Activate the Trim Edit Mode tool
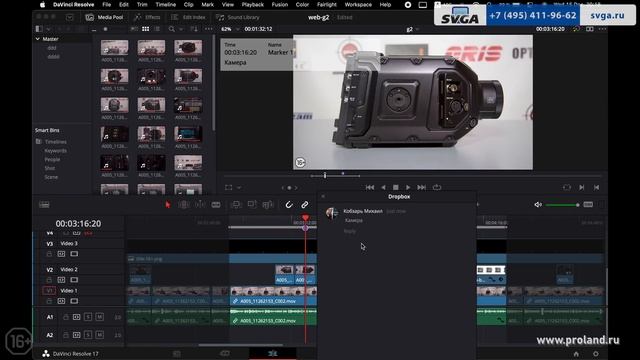The image size is (640, 360). [x=184, y=204]
